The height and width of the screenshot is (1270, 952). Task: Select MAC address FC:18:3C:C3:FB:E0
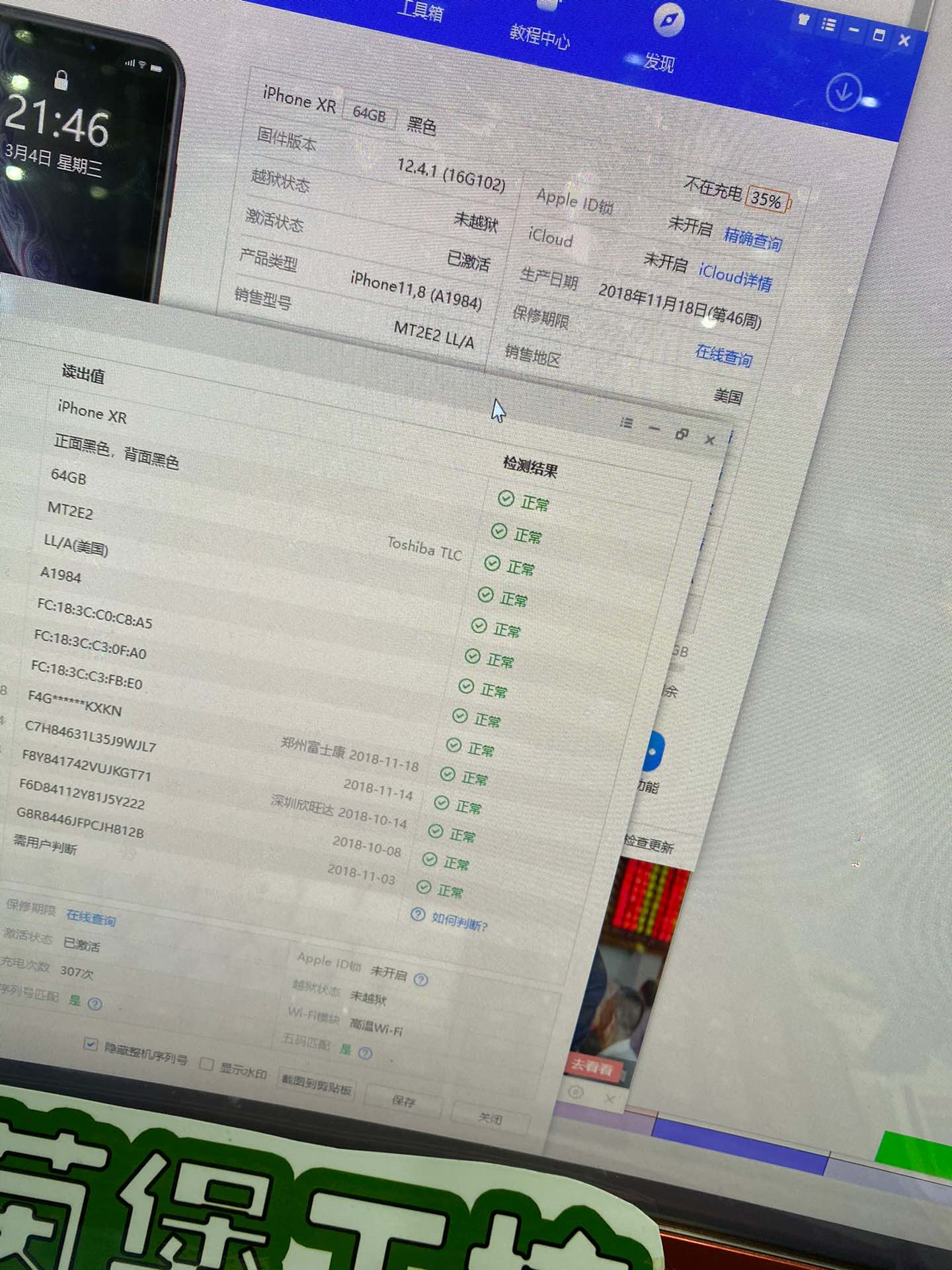[x=87, y=674]
